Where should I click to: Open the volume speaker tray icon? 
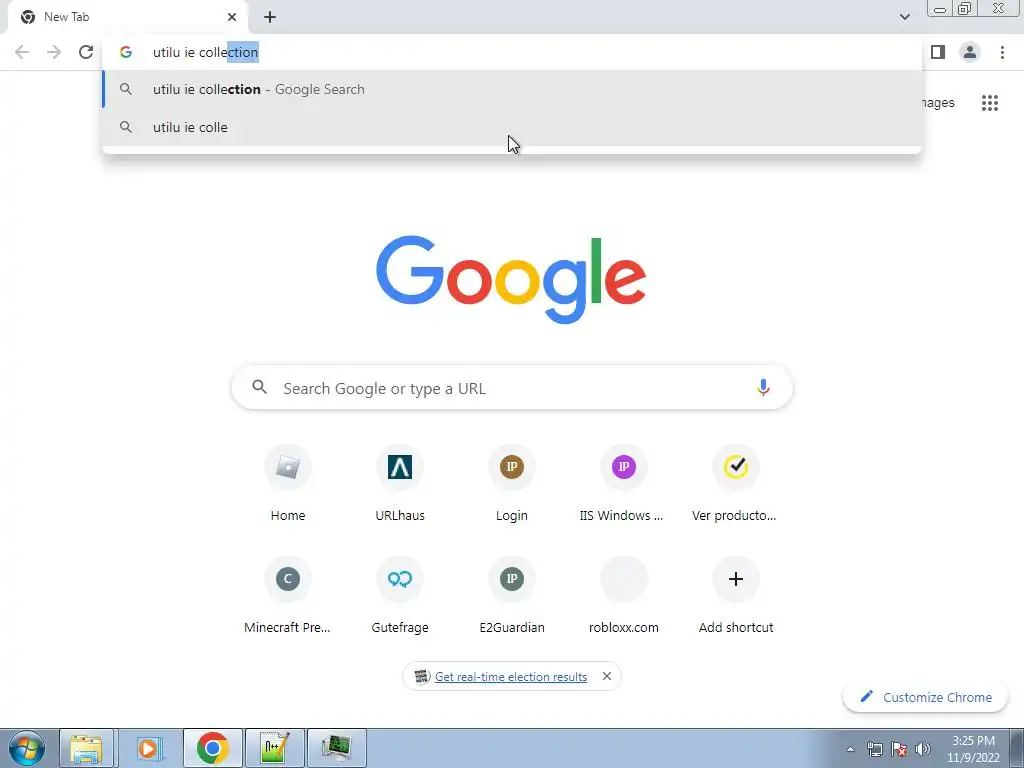coord(923,749)
